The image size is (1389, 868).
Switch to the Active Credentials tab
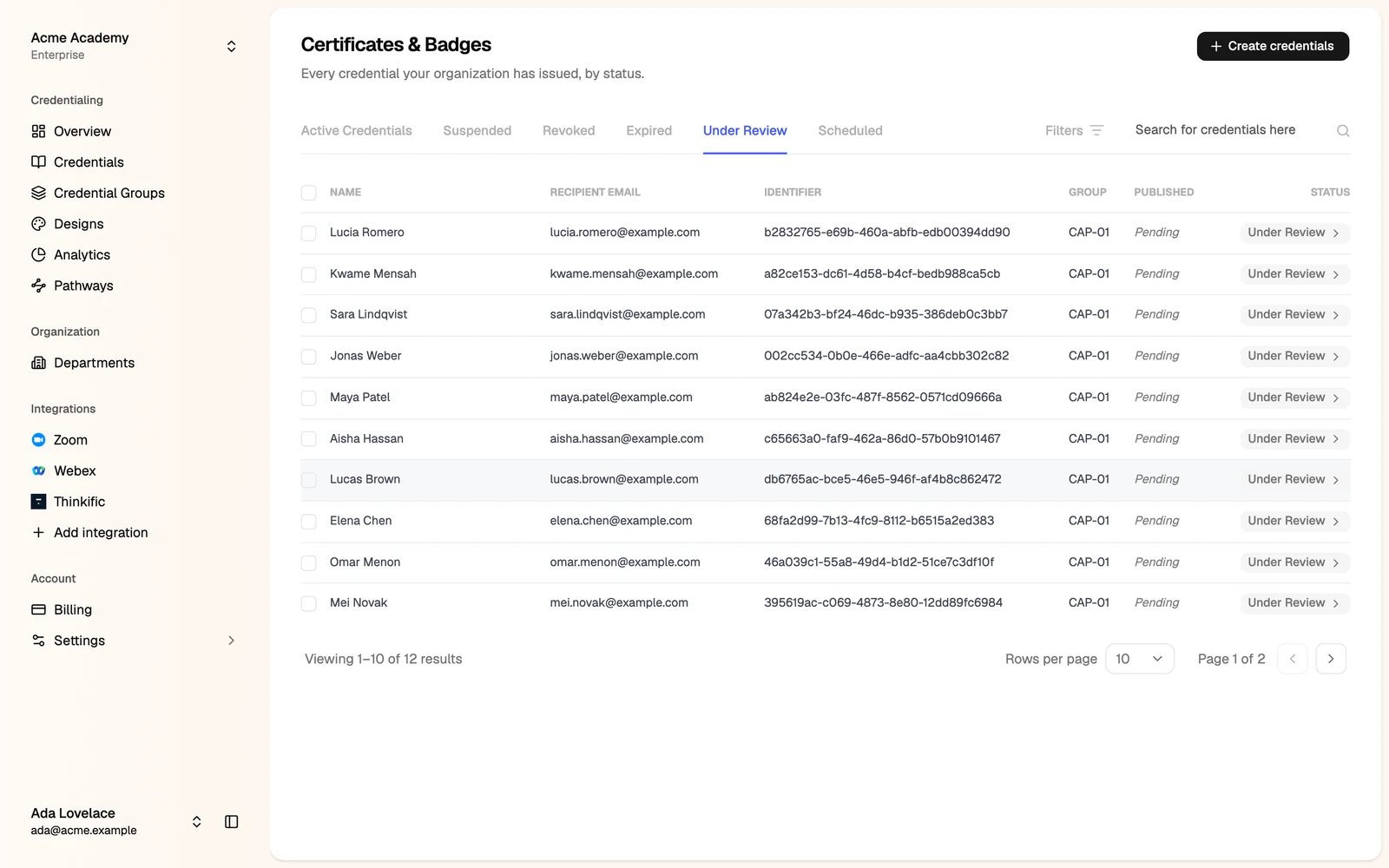[x=356, y=130]
